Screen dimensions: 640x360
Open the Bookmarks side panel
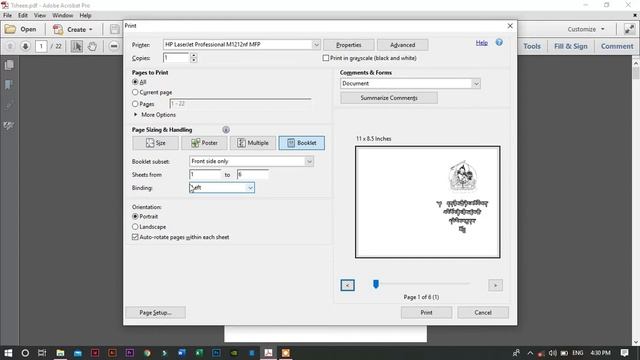point(9,85)
